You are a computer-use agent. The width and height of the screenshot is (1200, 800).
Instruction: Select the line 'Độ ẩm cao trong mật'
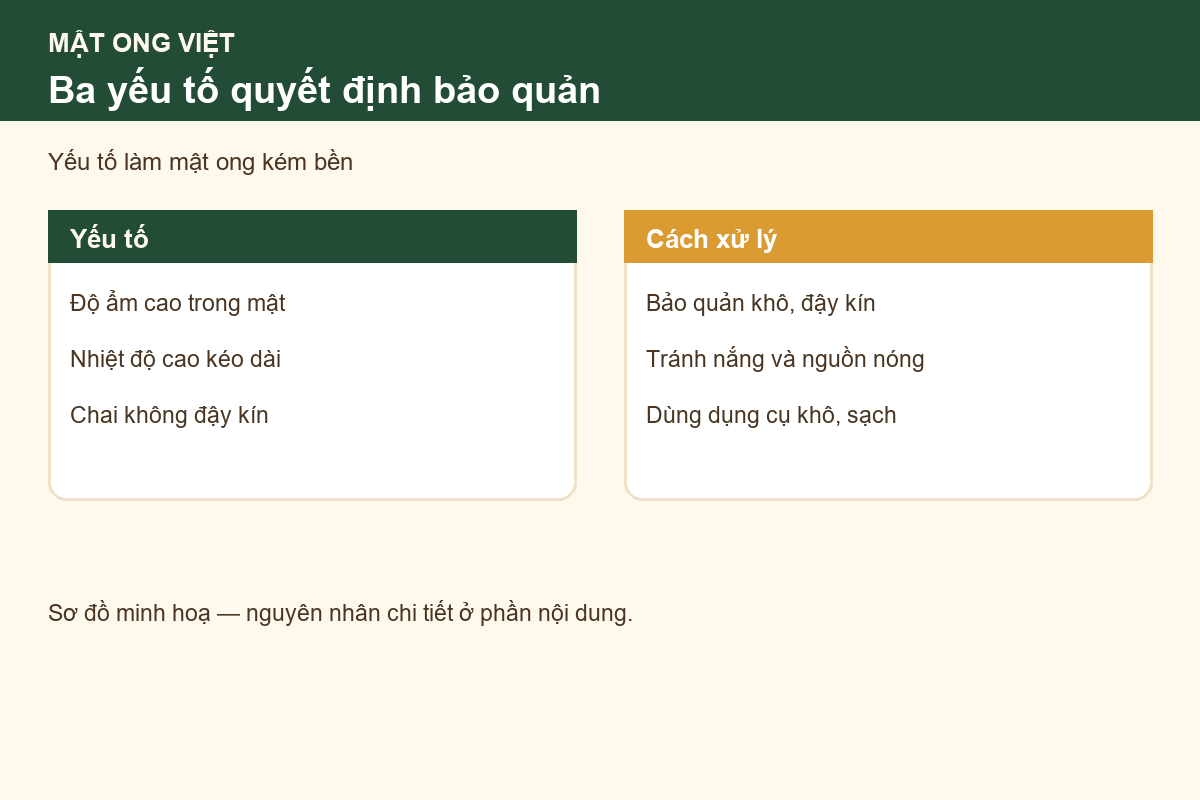tap(178, 303)
